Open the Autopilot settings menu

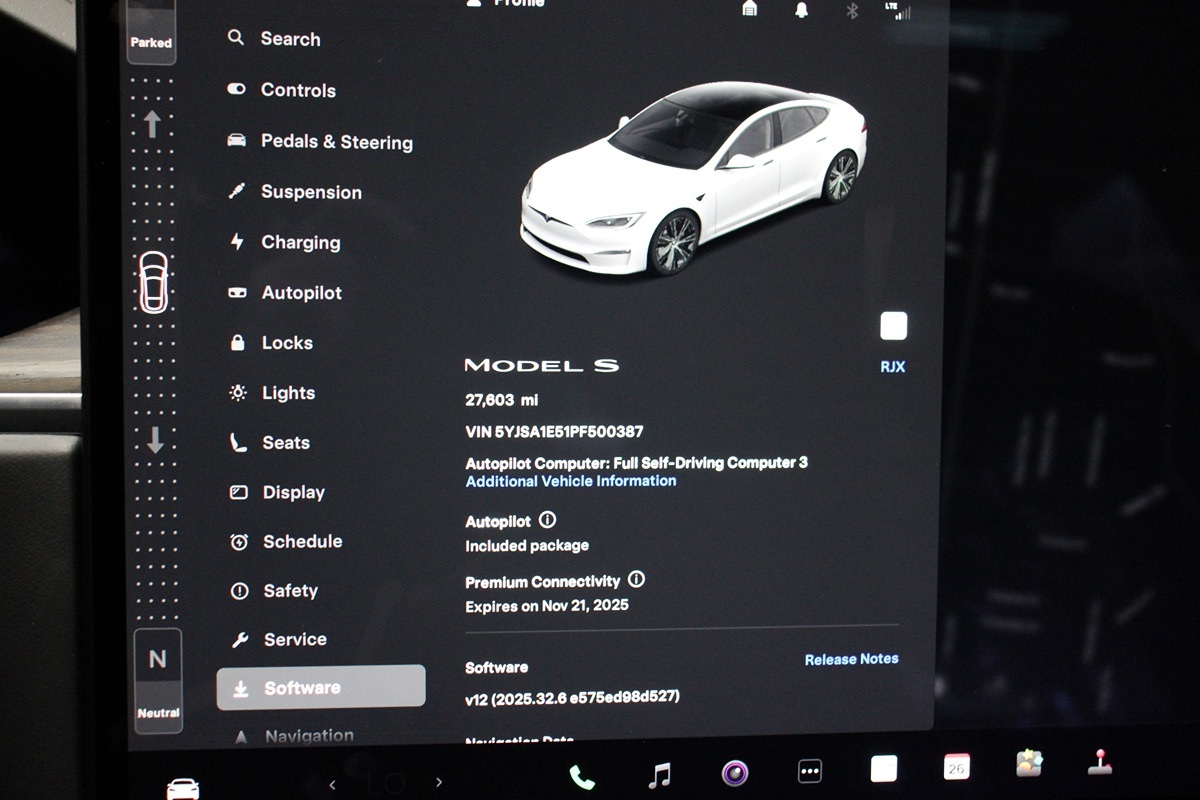[301, 293]
